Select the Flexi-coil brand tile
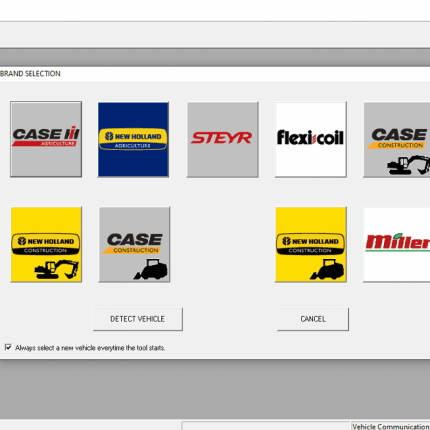The height and width of the screenshot is (430, 430). click(x=311, y=139)
